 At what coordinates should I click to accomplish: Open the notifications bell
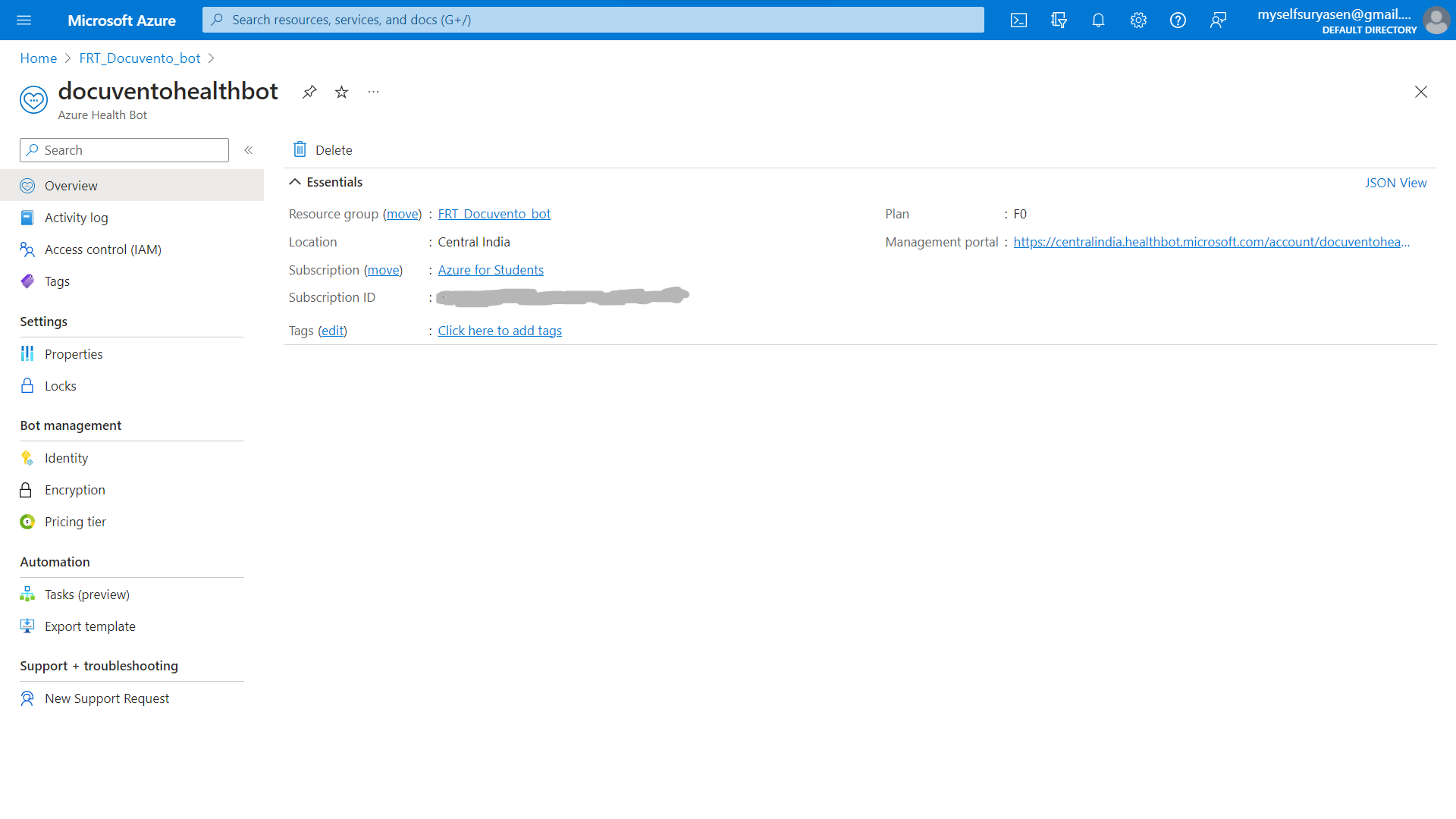(1098, 20)
